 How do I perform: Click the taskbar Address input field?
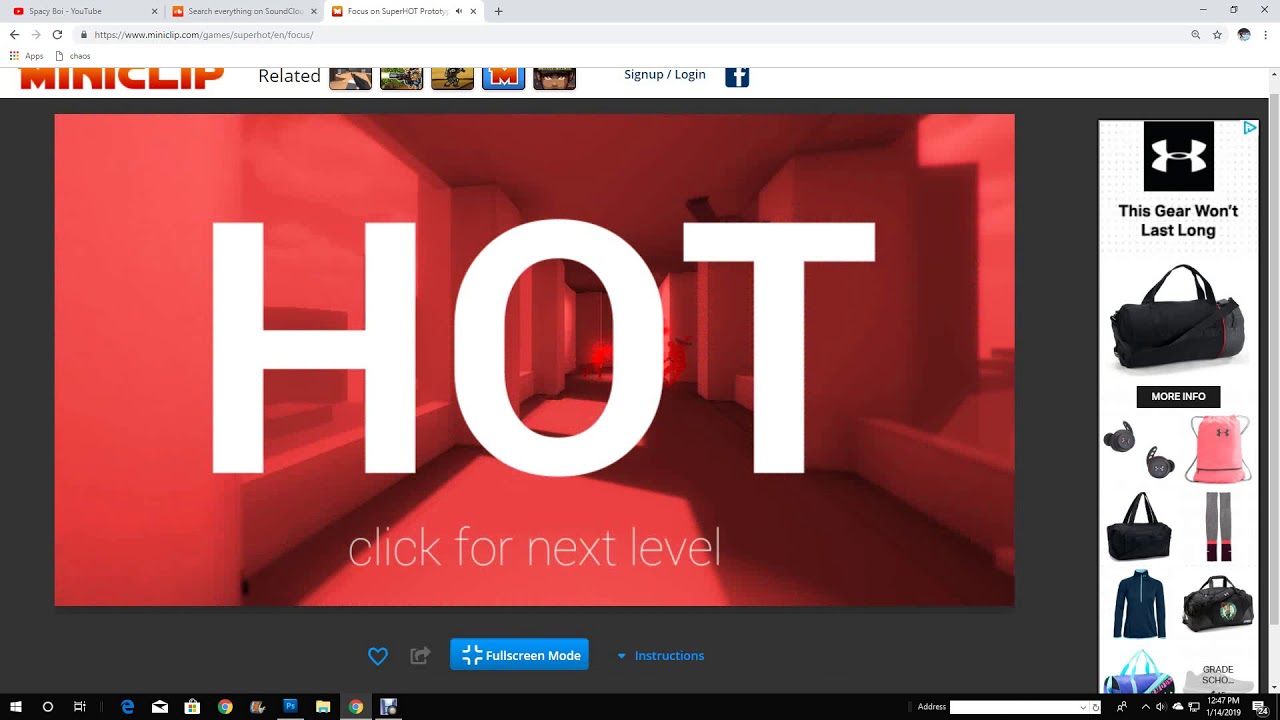pyautogui.click(x=1014, y=707)
